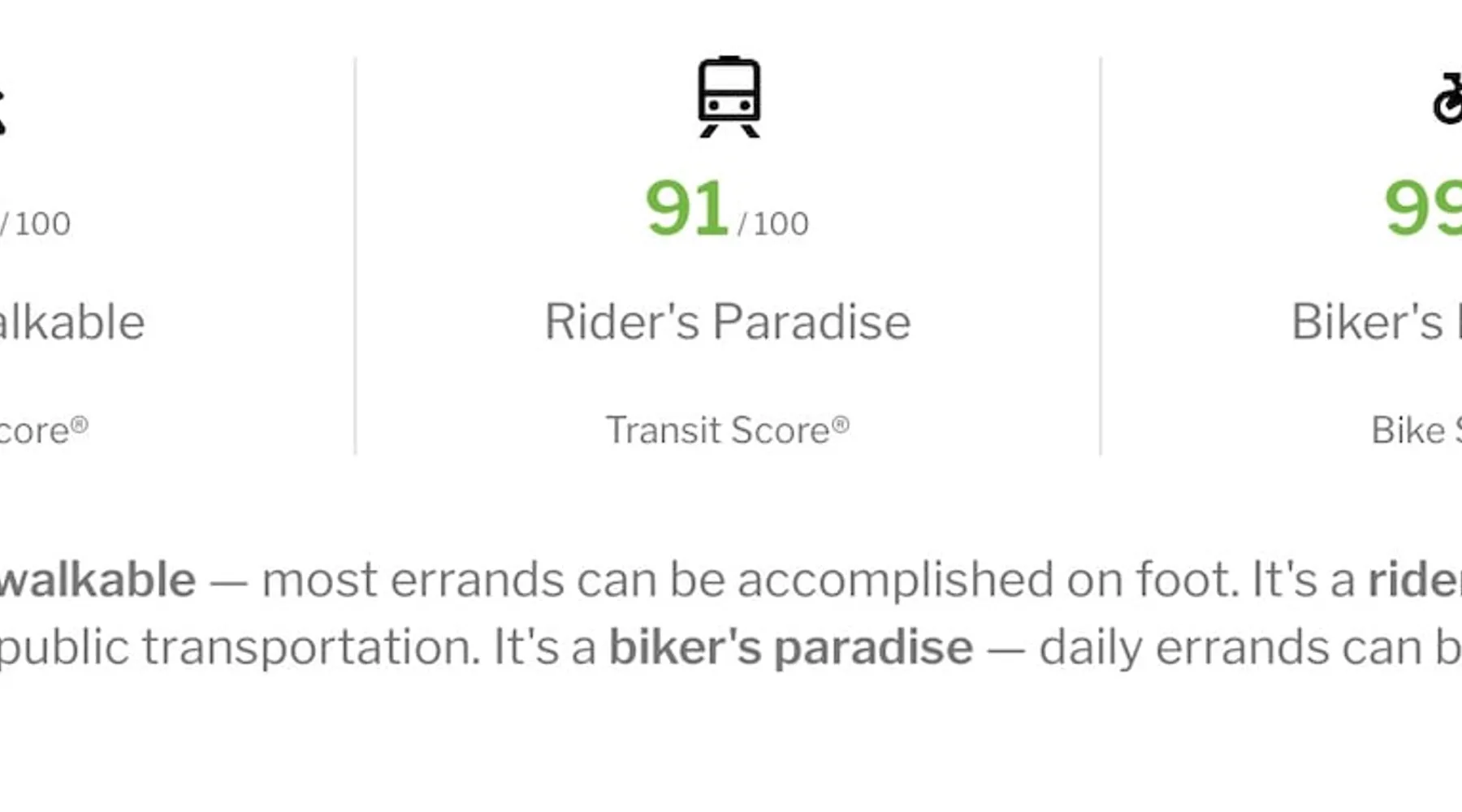This screenshot has height=812, width=1462.
Task: Click the bicycle icon at right edge
Action: tap(1447, 100)
